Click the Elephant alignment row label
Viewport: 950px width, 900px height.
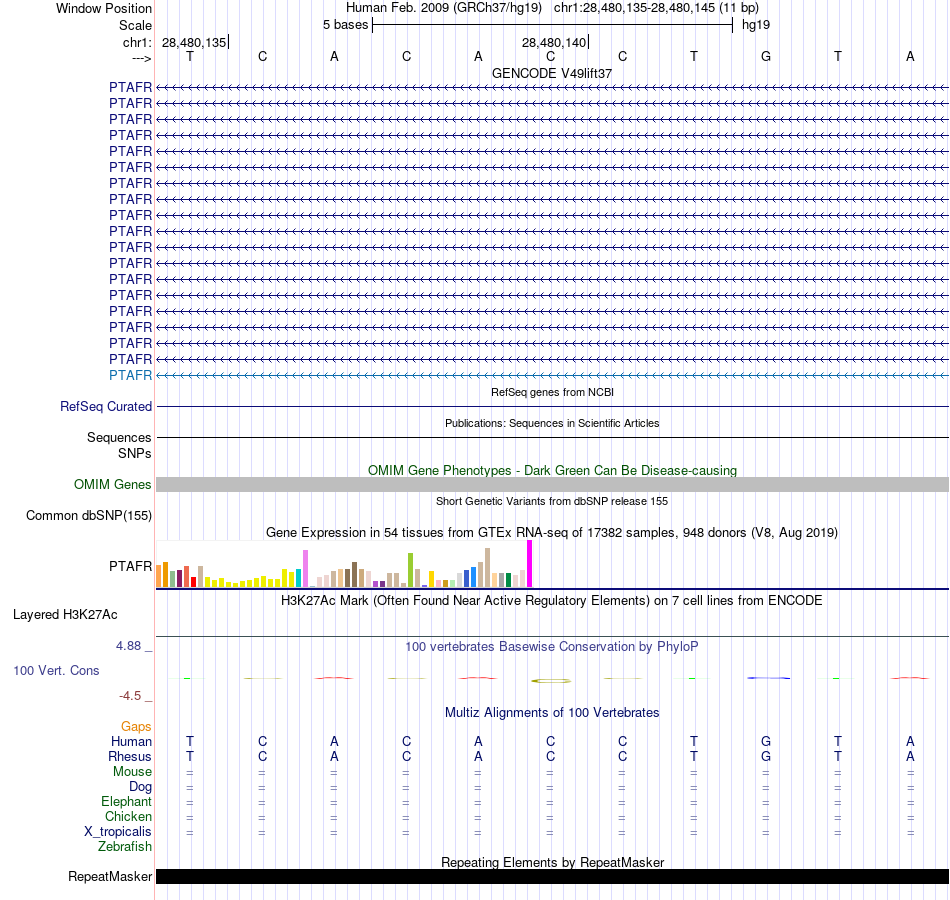(126, 801)
